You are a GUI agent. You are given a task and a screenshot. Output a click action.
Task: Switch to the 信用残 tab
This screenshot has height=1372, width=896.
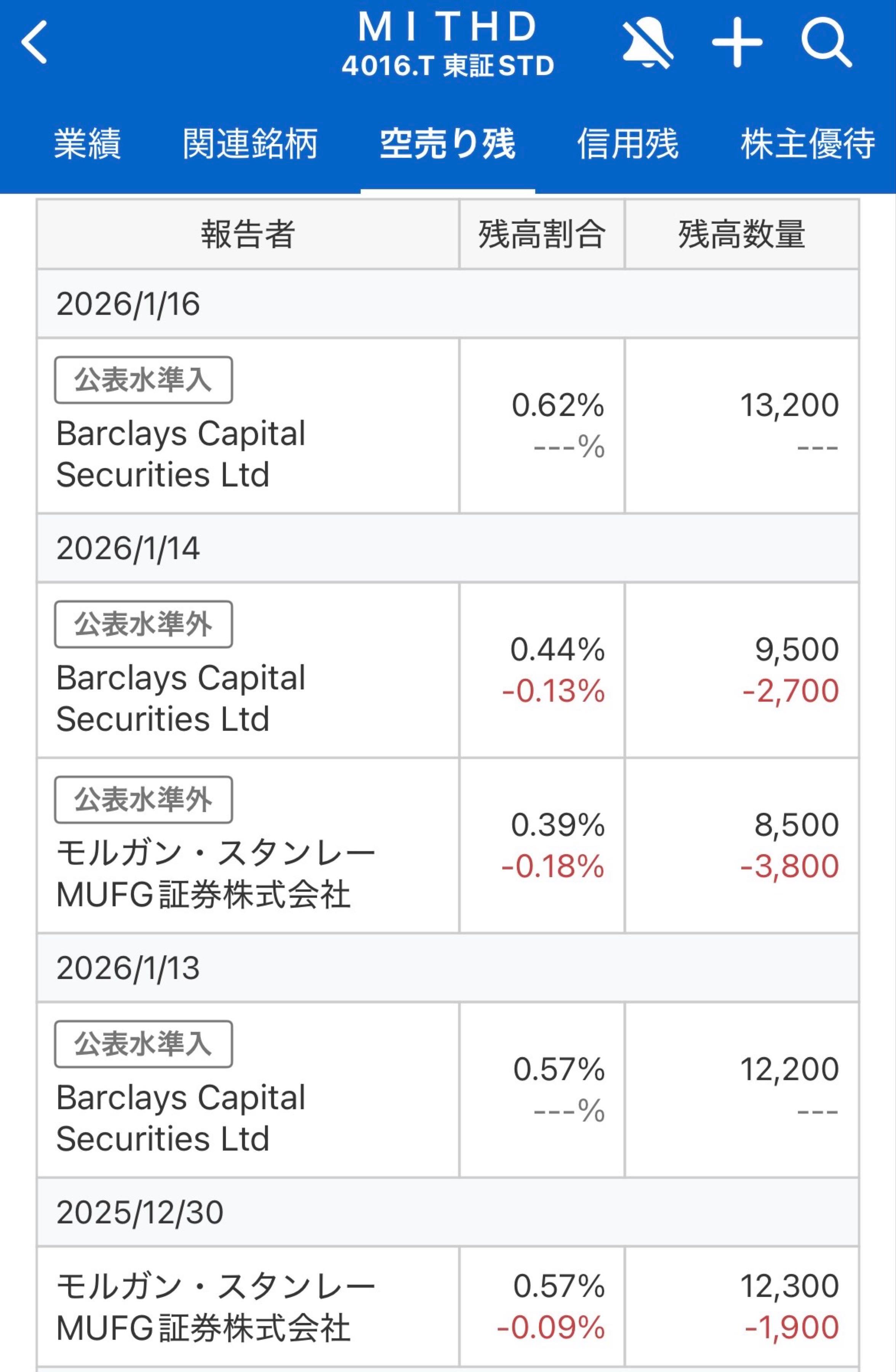[627, 144]
